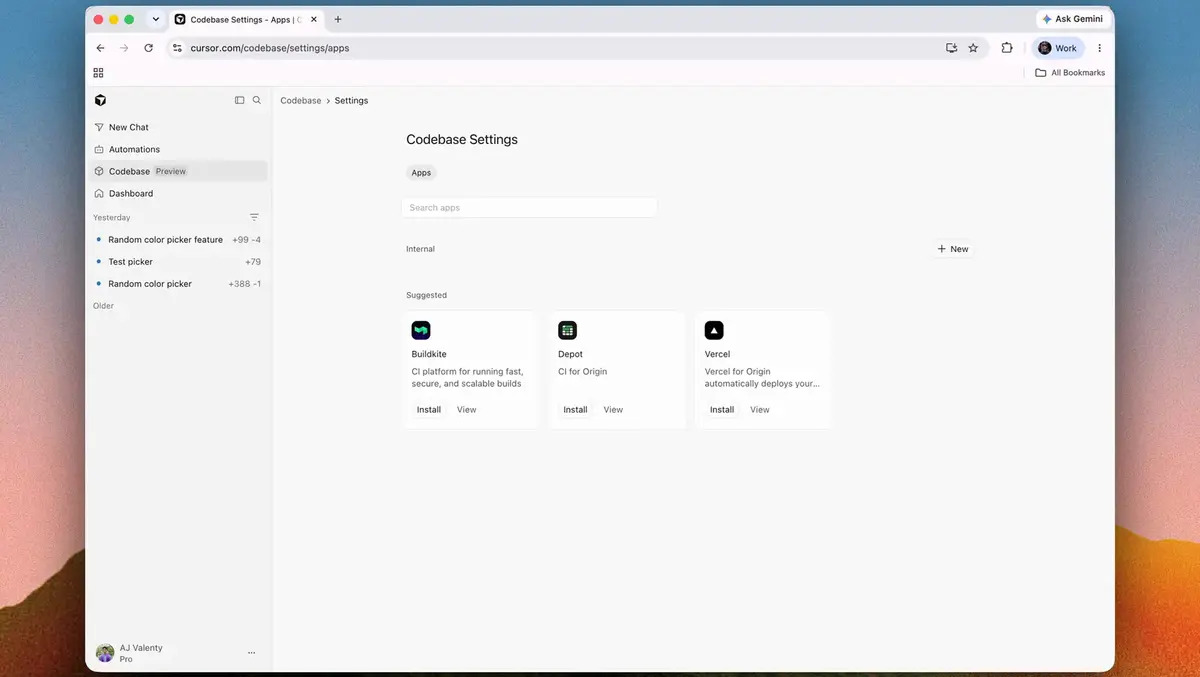
Task: Reload the page
Action: 149,48
